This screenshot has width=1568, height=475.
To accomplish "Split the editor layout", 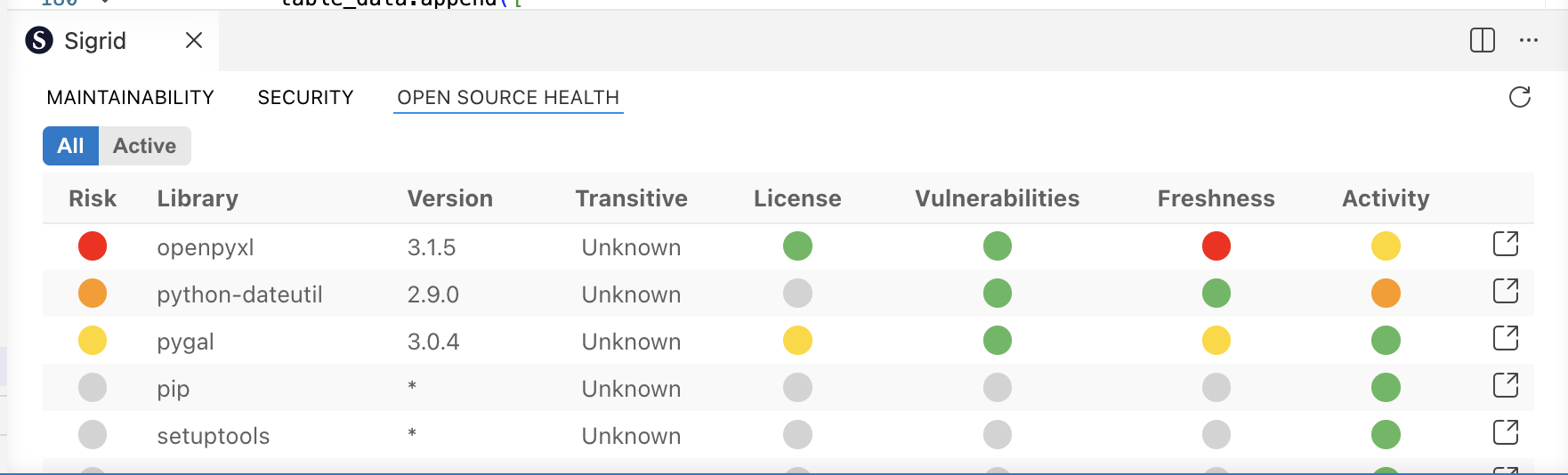I will point(1482,40).
